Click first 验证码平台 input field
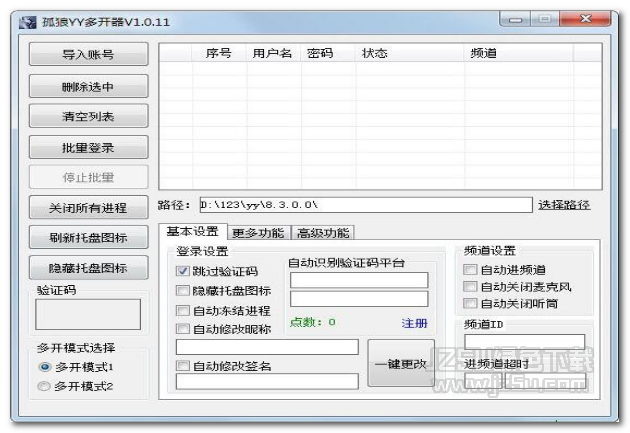This screenshot has width=630, height=433. click(359, 280)
